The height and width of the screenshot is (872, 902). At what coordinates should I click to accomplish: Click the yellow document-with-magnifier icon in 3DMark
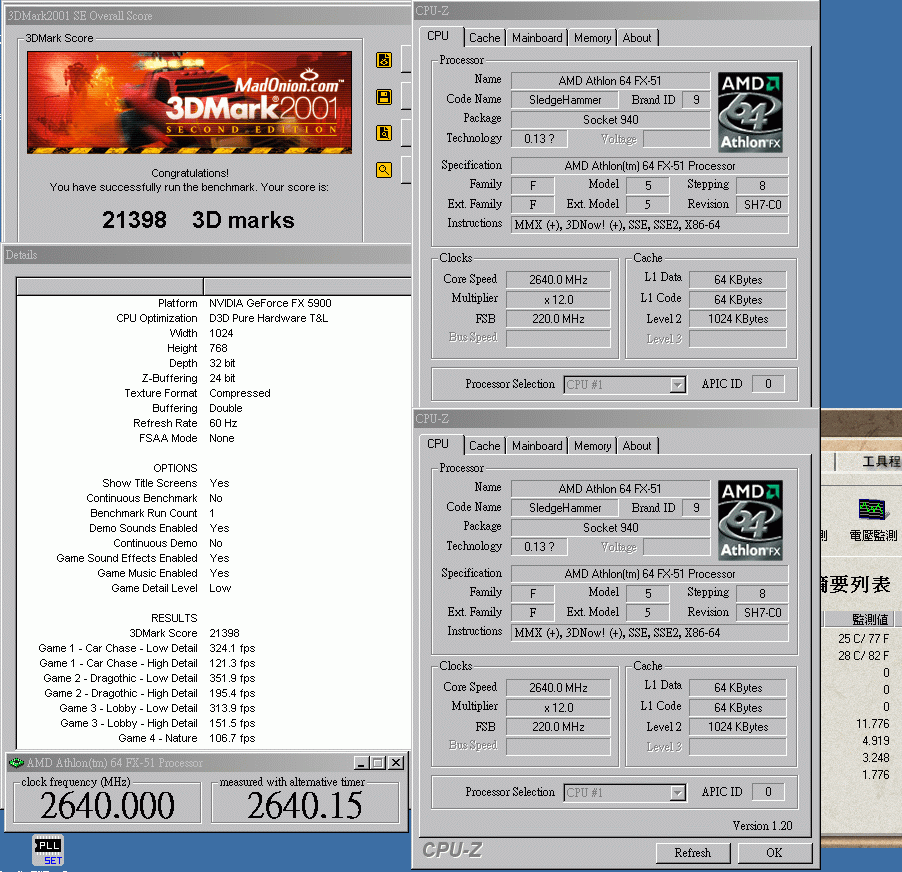[384, 133]
